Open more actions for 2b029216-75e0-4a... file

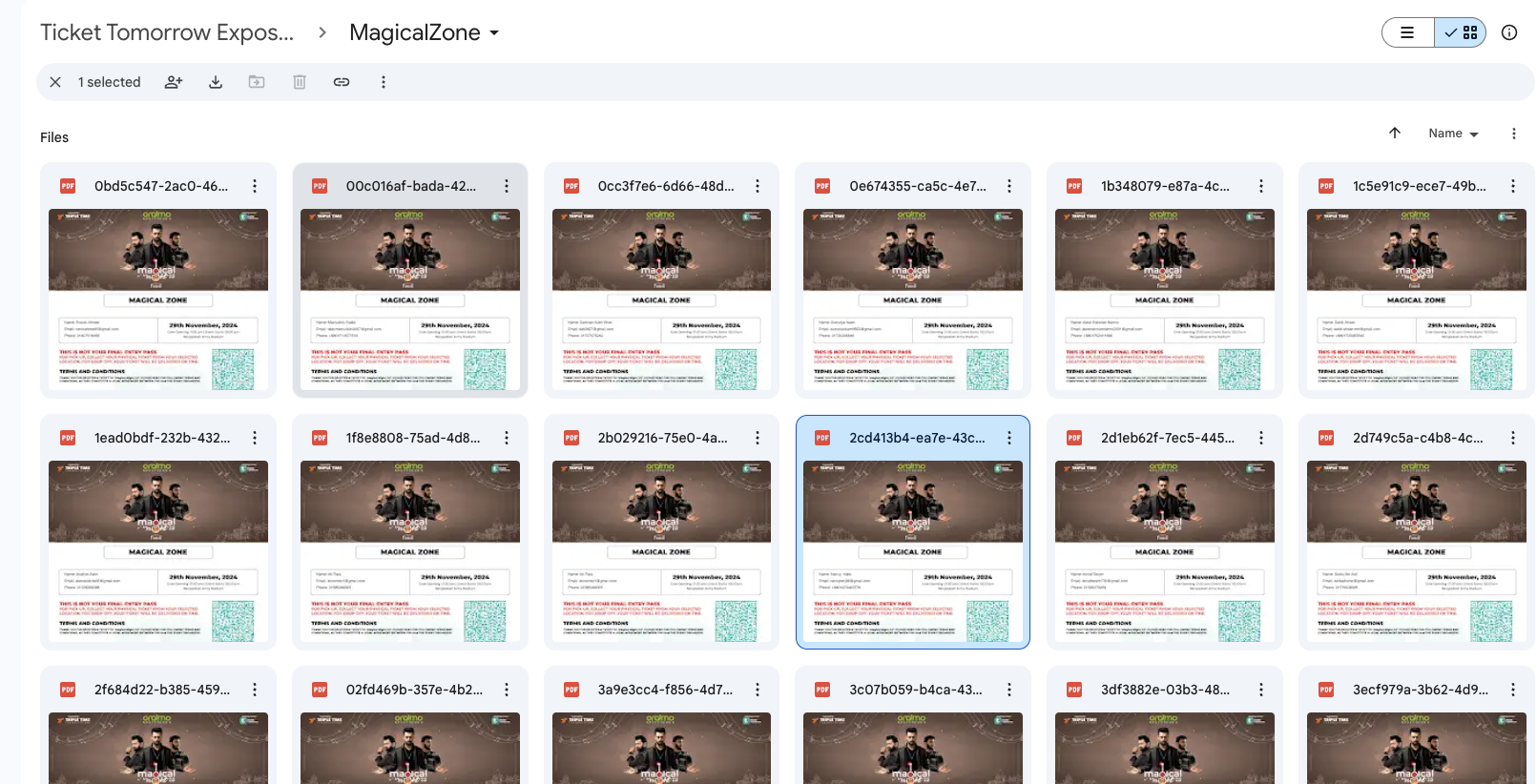tap(758, 438)
